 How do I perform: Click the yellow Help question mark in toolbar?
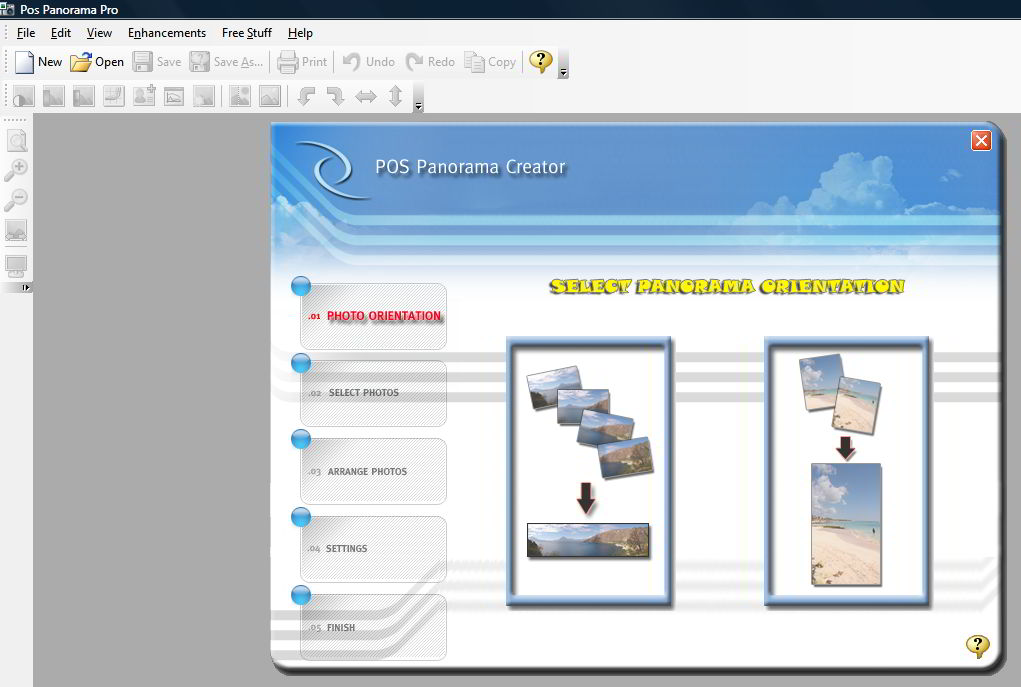541,62
